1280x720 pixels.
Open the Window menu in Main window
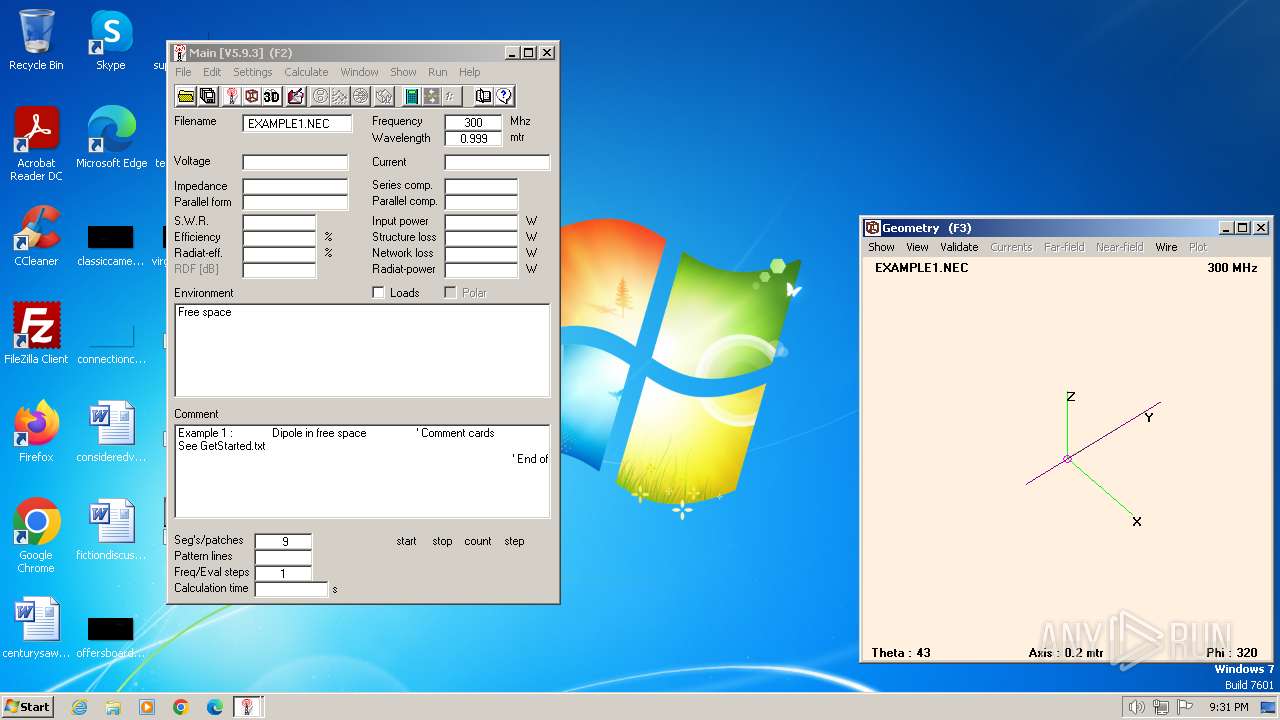pyautogui.click(x=359, y=72)
